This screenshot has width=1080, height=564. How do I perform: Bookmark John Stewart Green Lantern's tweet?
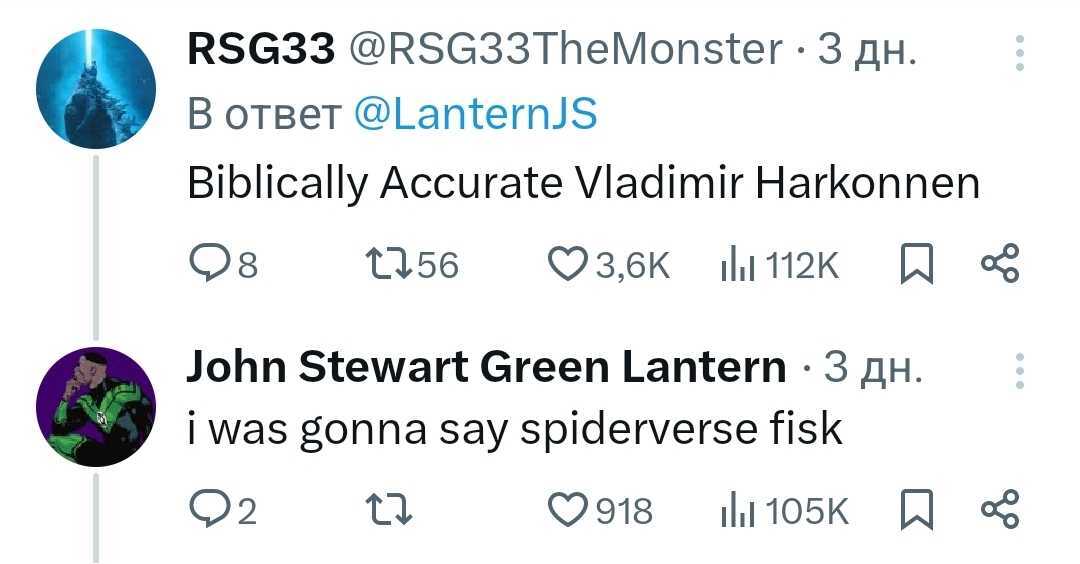(916, 511)
